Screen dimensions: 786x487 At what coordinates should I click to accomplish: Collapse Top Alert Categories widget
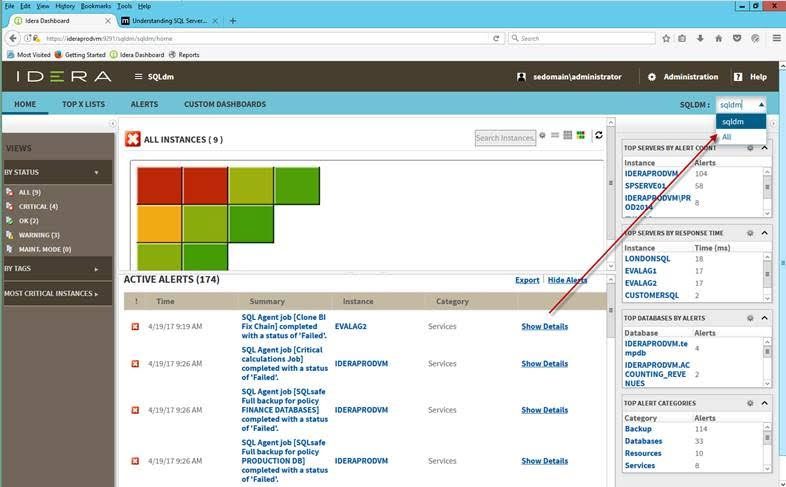pyautogui.click(x=764, y=403)
